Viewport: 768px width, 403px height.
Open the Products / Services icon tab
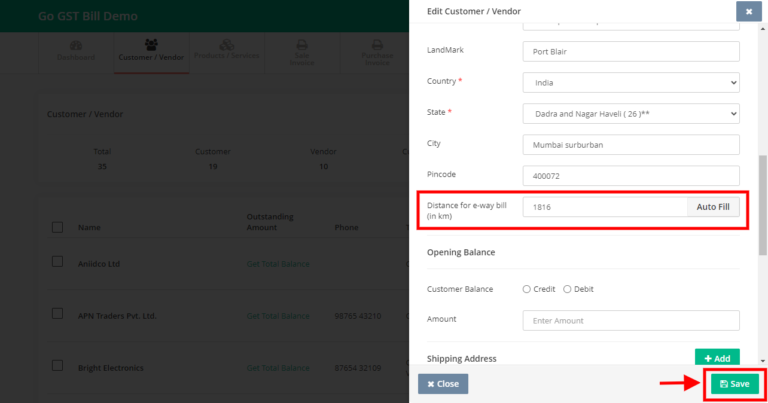[226, 45]
